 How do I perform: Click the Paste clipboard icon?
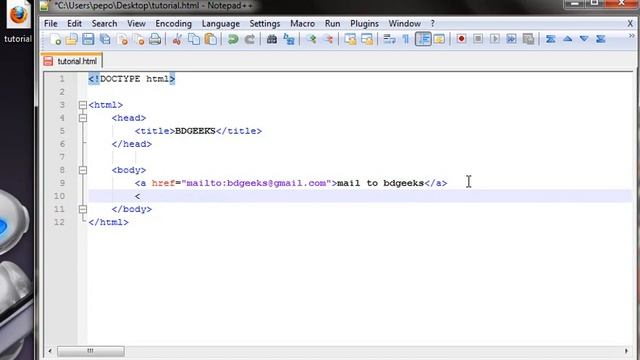point(211,39)
